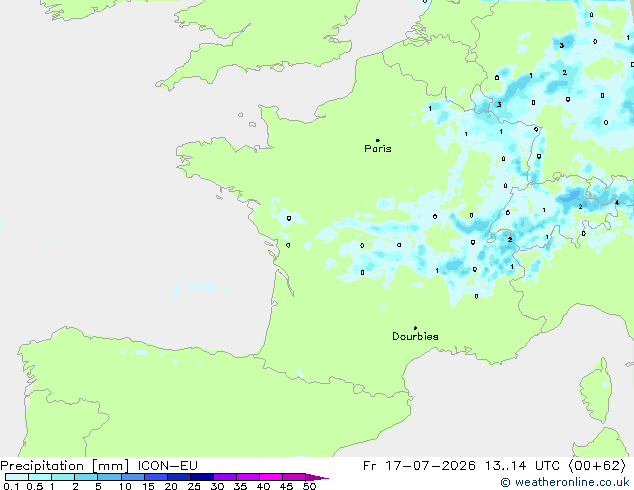The image size is (634, 490).
Task: Click the Paris city label
Action: (x=378, y=149)
